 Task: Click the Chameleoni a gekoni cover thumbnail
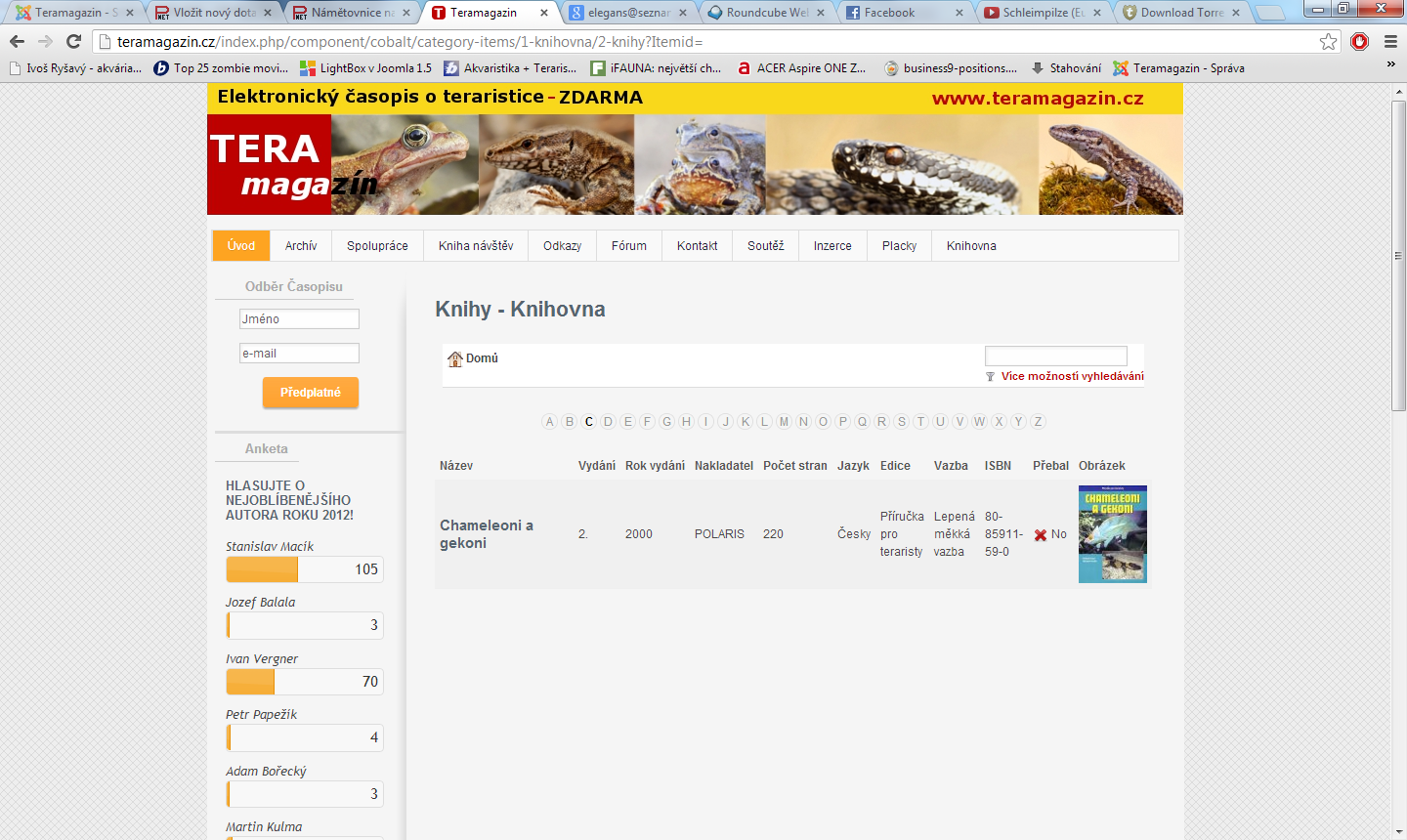pyautogui.click(x=1112, y=534)
